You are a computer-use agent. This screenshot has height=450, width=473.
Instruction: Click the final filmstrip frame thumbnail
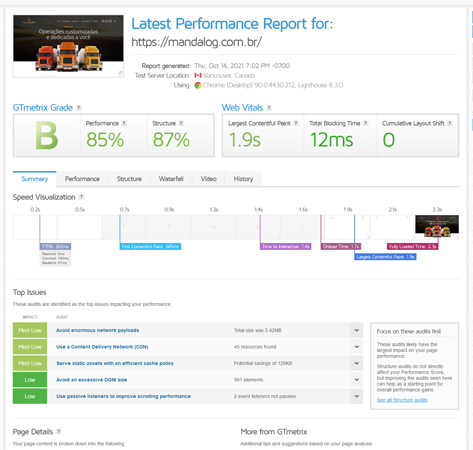click(437, 227)
